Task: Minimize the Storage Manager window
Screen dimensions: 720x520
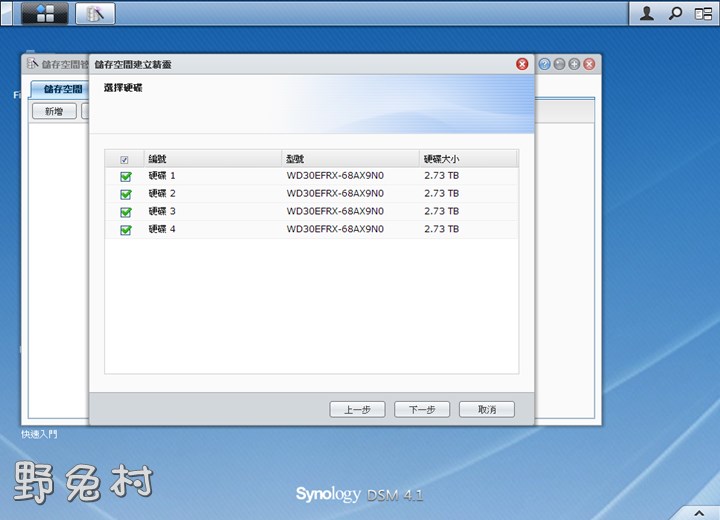Action: pyautogui.click(x=559, y=64)
